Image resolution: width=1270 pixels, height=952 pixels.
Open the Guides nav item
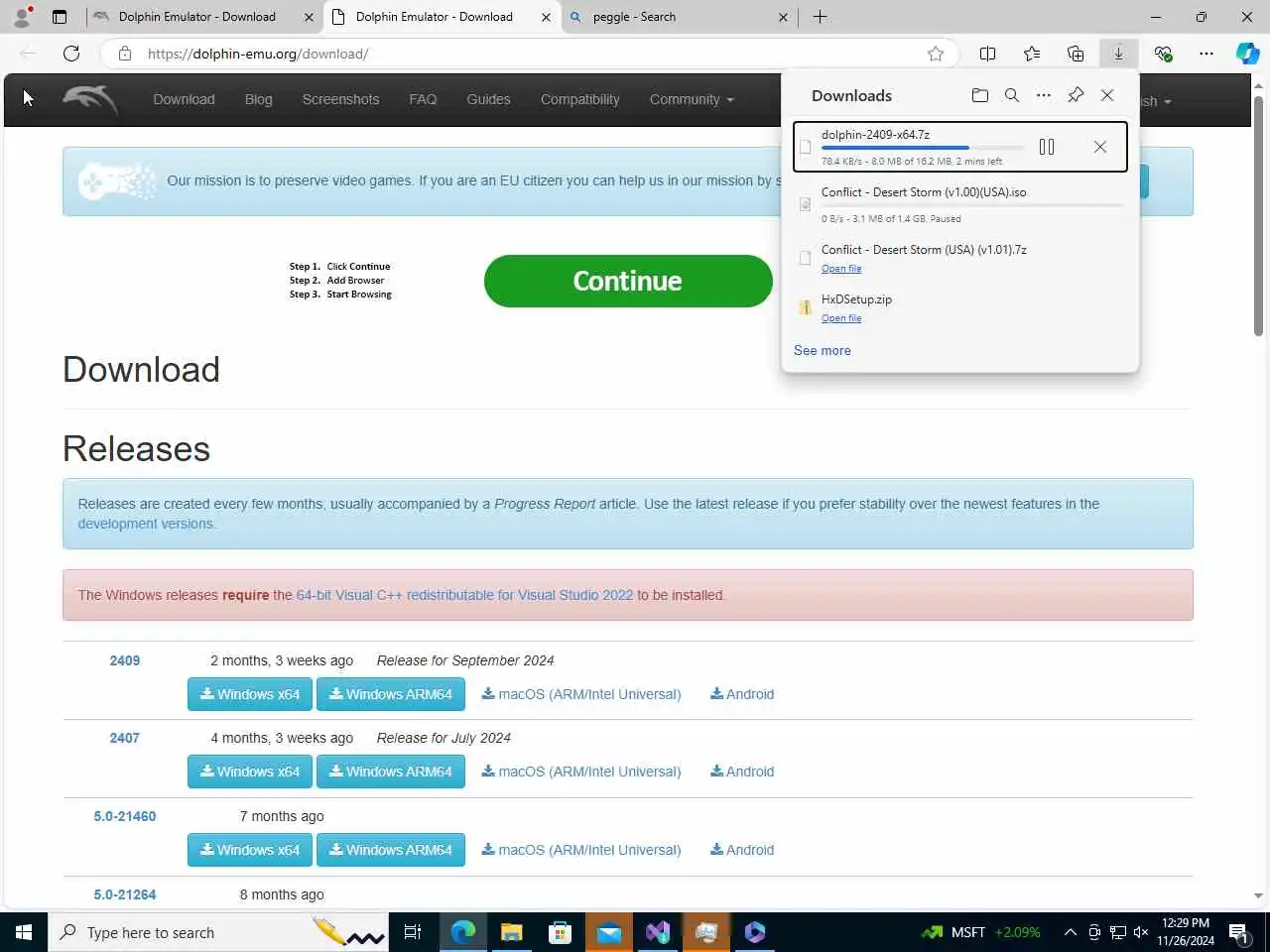488,99
